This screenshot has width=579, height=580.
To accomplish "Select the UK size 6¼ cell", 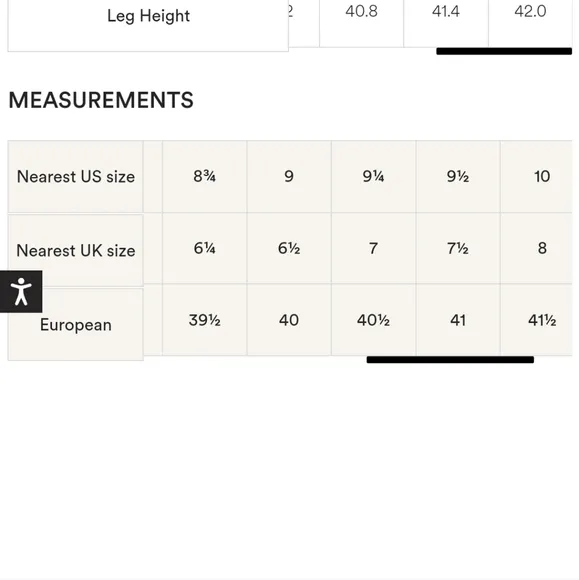I will [x=205, y=248].
